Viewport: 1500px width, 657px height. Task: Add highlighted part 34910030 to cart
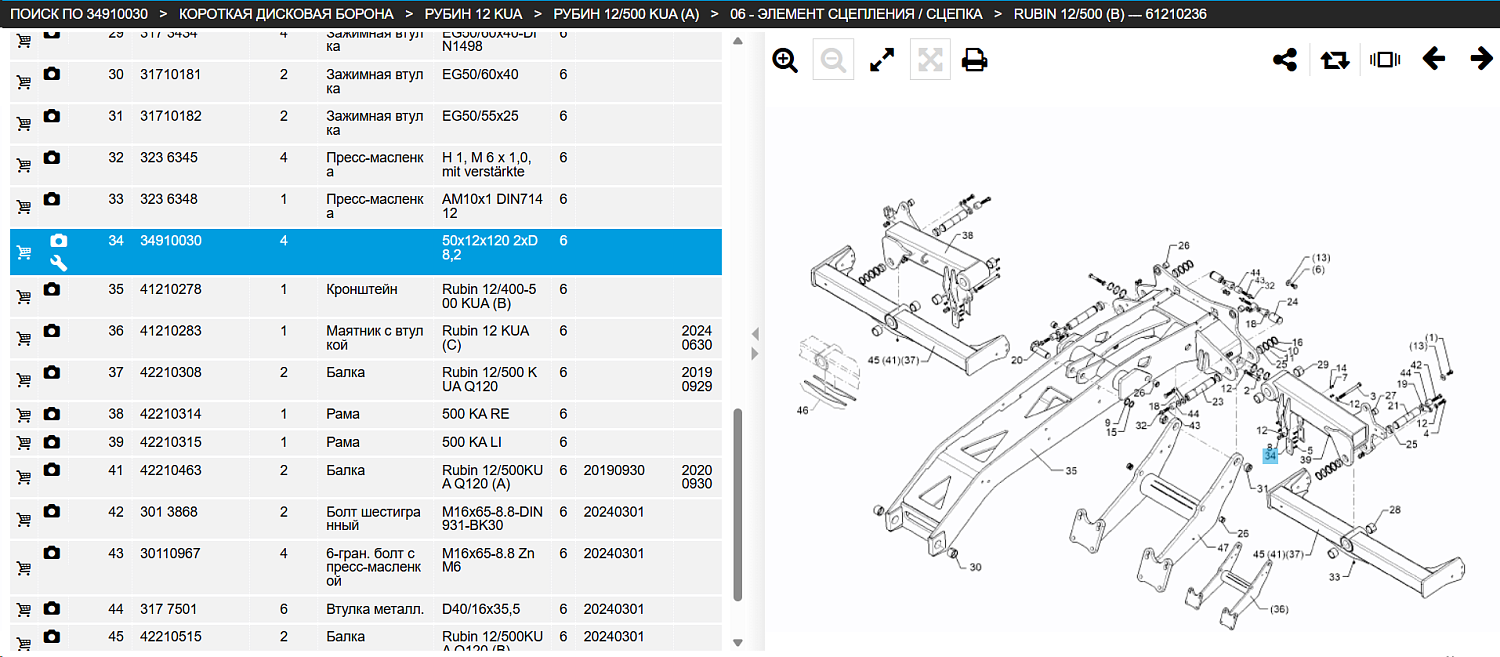24,253
